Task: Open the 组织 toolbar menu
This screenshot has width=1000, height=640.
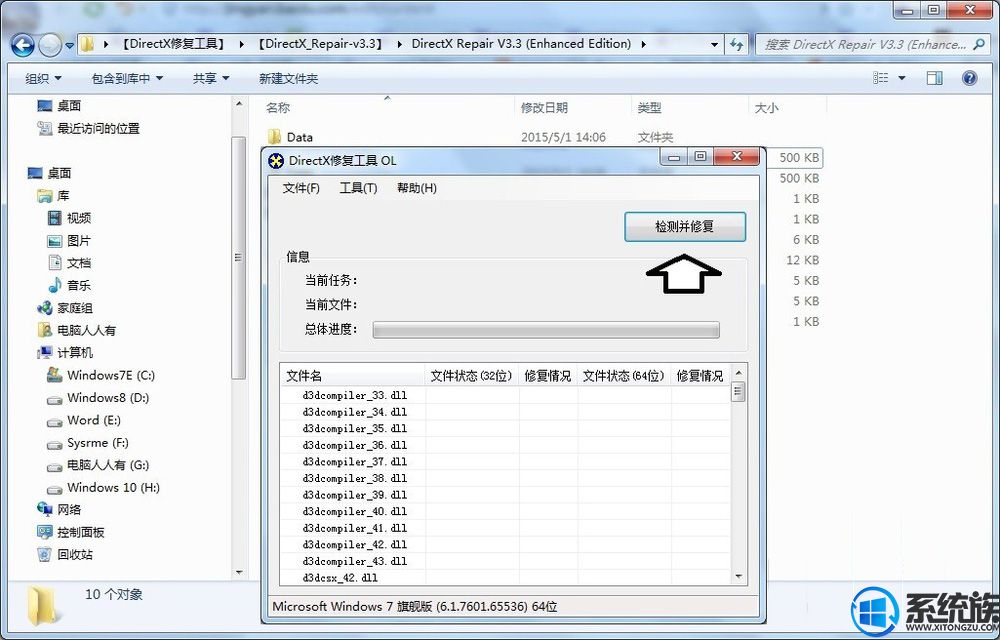Action: (x=43, y=78)
